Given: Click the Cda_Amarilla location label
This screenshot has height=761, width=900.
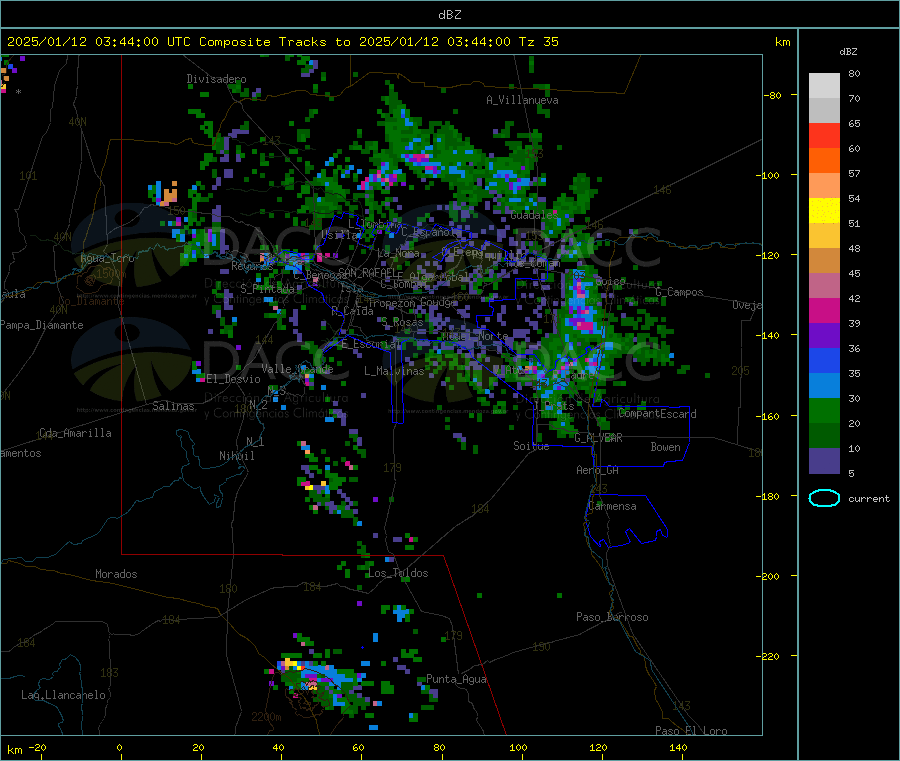Looking at the screenshot, I should pyautogui.click(x=75, y=433).
